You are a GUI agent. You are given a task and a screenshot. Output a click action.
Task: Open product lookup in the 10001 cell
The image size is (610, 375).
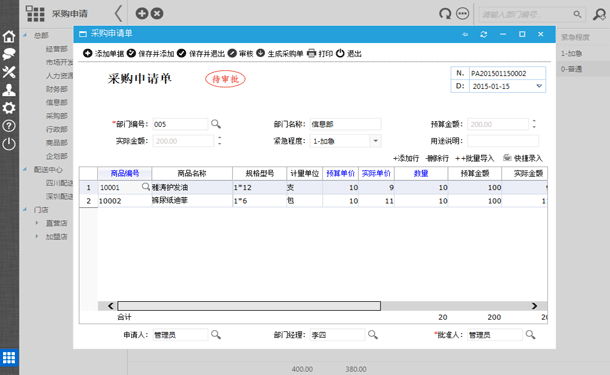pos(146,187)
